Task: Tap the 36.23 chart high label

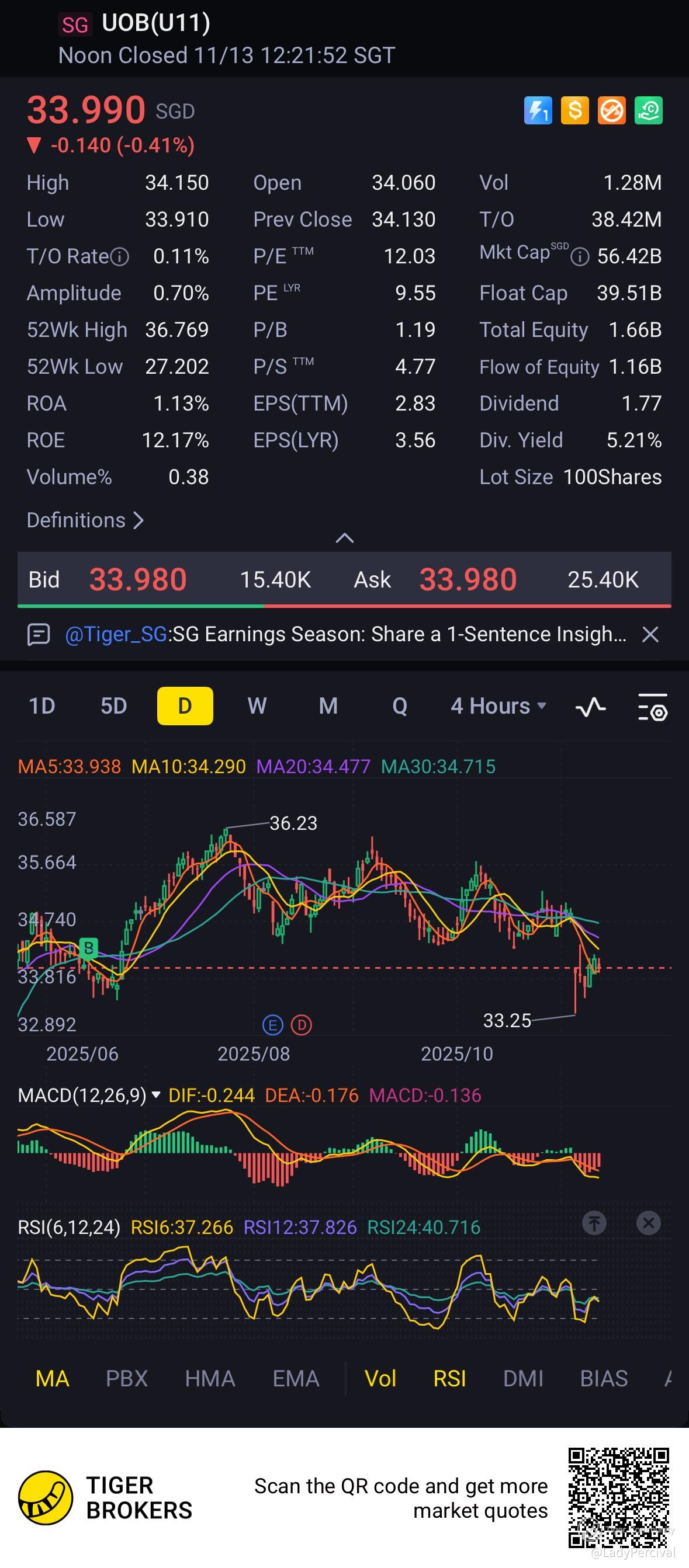Action: coord(293,823)
